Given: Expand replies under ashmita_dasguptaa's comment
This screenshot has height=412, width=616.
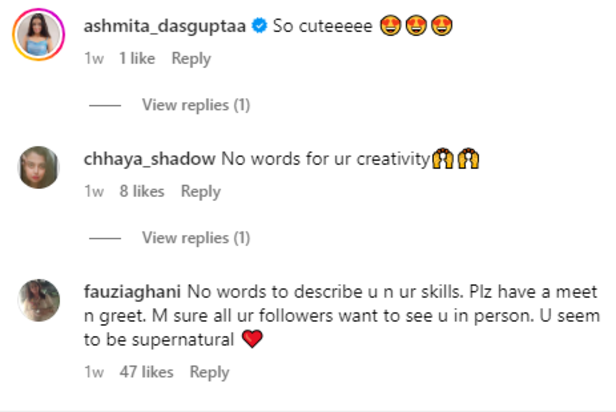Looking at the screenshot, I should pos(196,105).
